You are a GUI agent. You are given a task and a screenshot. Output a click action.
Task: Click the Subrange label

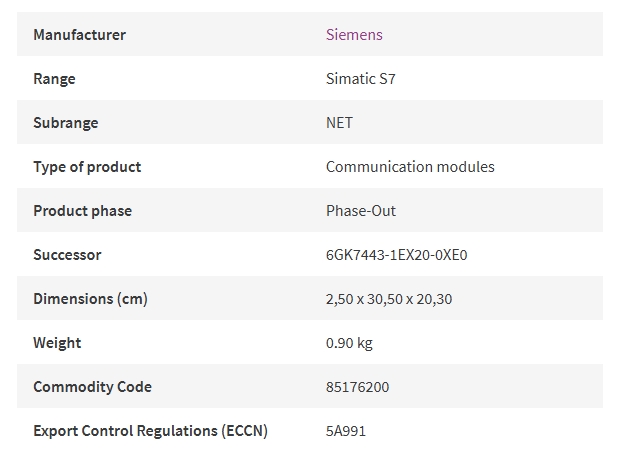click(66, 123)
